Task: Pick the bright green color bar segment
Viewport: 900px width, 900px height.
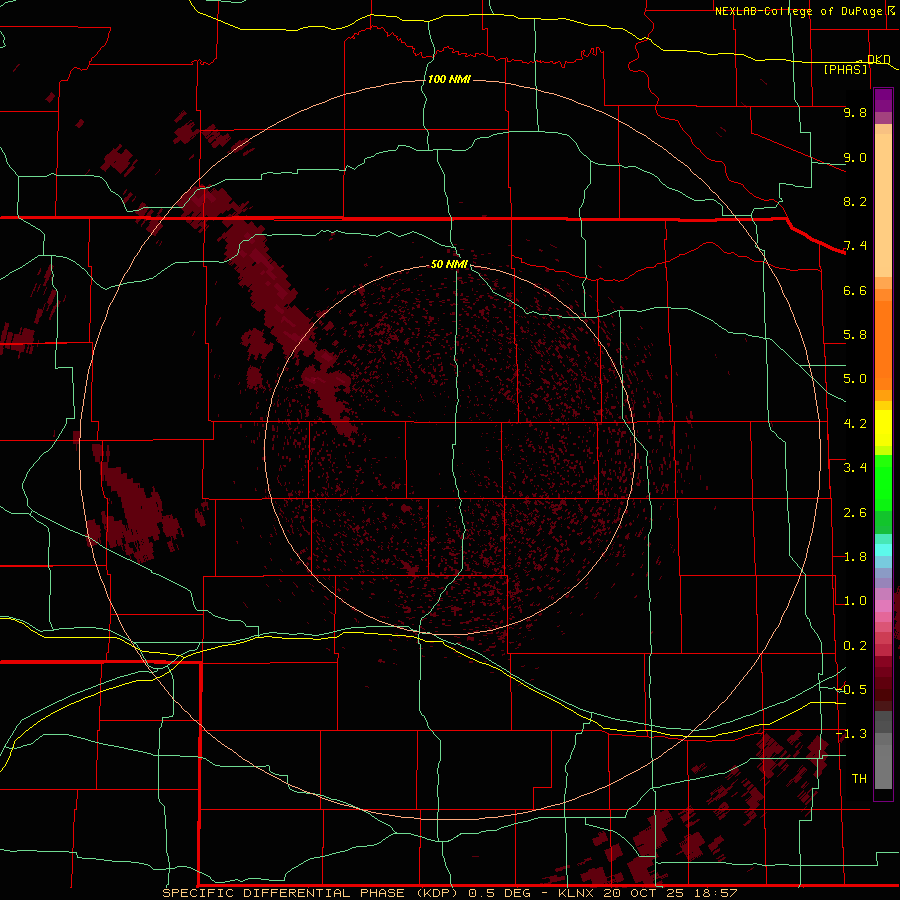Action: point(883,483)
